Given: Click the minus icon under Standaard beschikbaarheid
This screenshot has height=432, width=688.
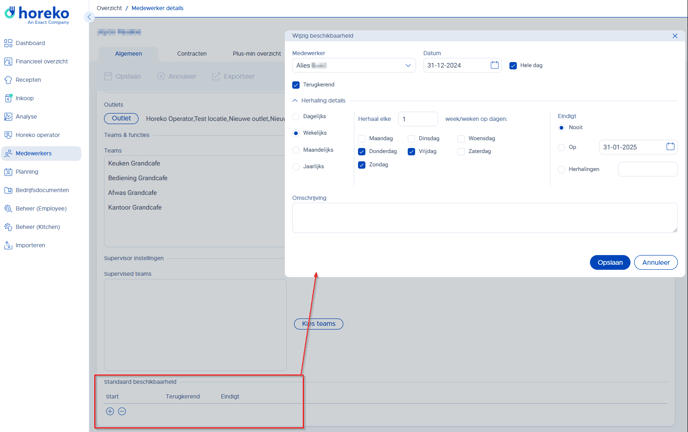Looking at the screenshot, I should [122, 411].
